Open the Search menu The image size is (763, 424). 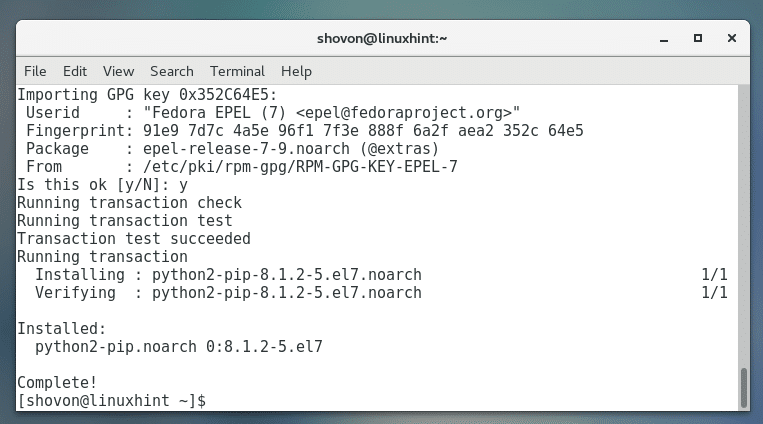(172, 71)
